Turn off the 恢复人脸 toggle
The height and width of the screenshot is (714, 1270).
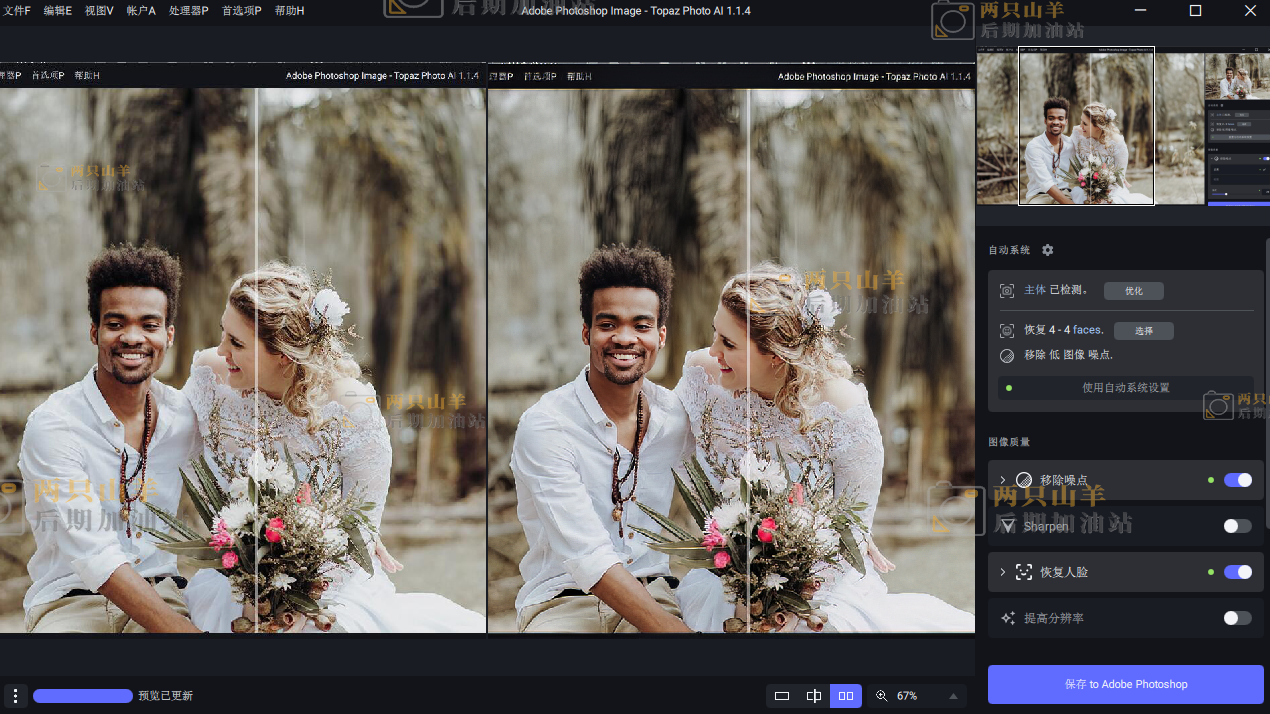pyautogui.click(x=1237, y=572)
